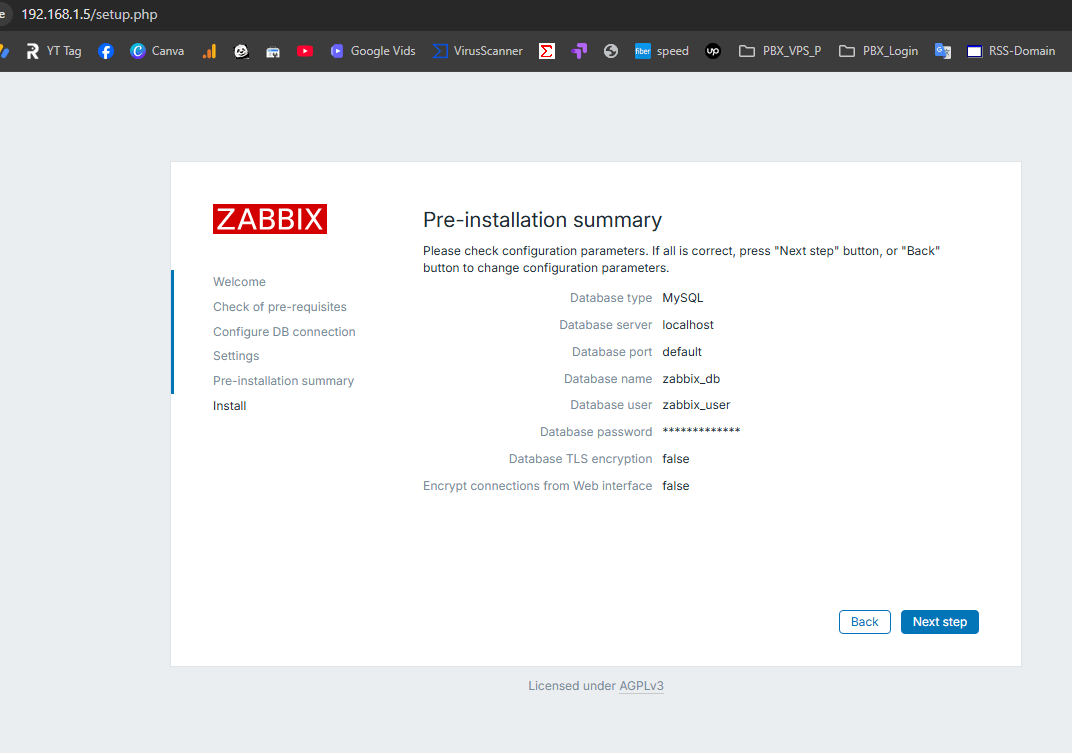Select the Settings setup step

236,356
